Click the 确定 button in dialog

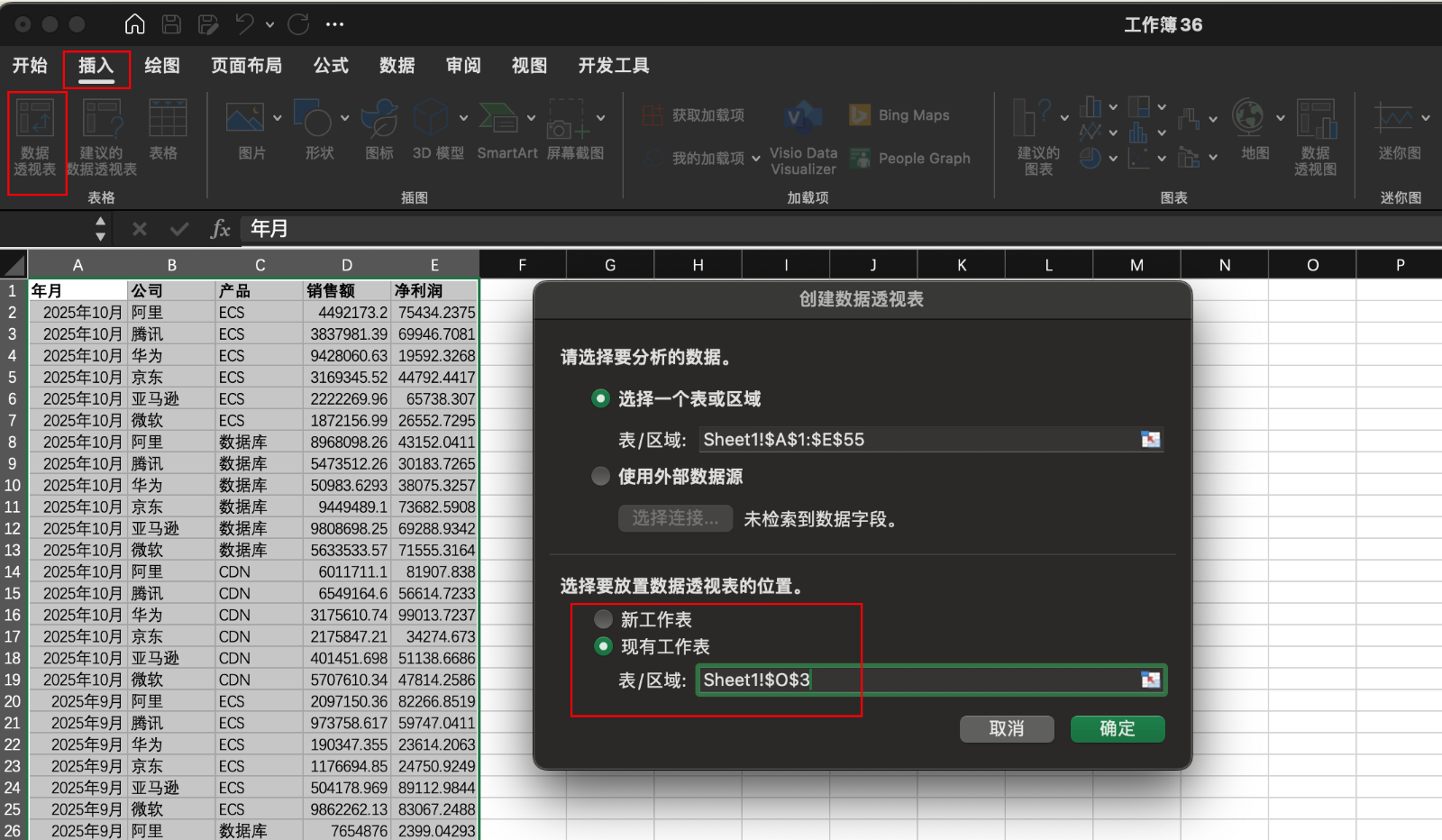(x=1117, y=728)
